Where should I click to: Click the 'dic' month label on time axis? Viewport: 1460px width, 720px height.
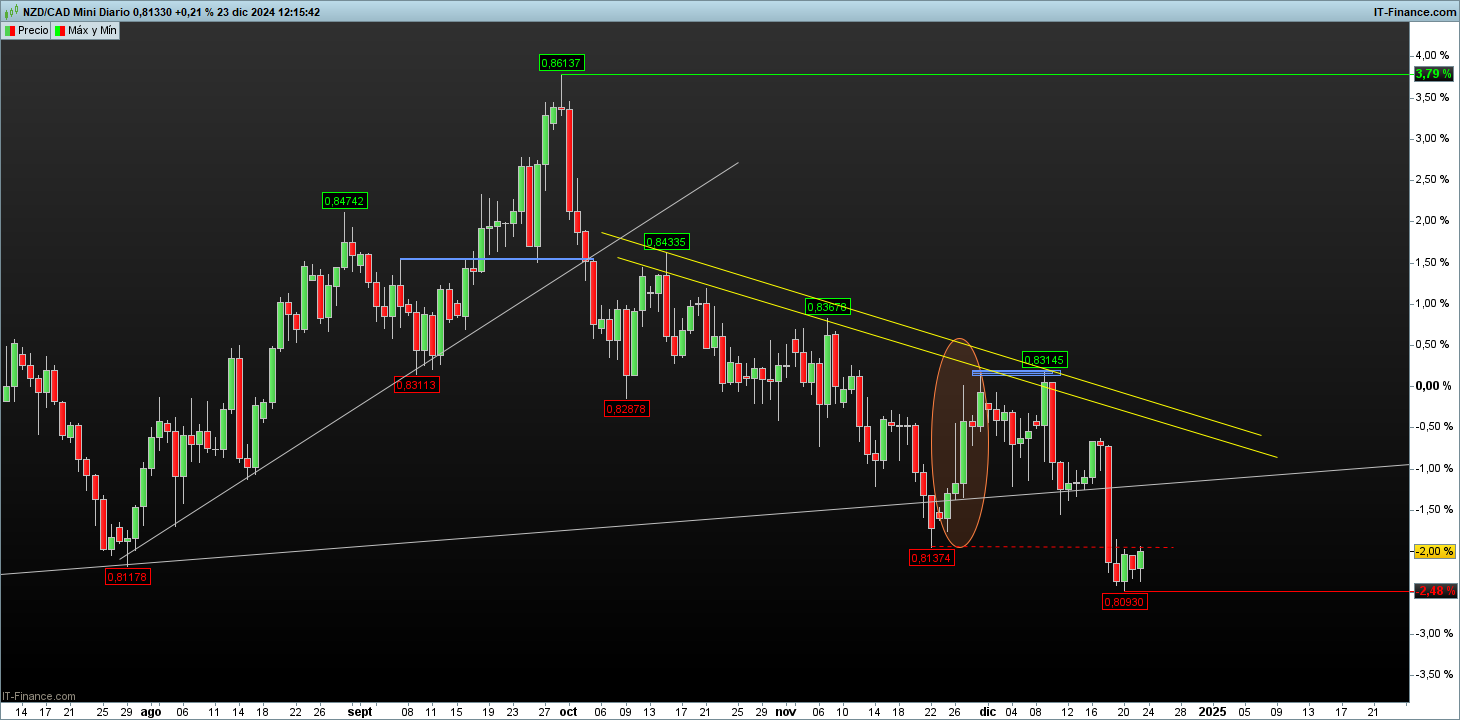988,712
